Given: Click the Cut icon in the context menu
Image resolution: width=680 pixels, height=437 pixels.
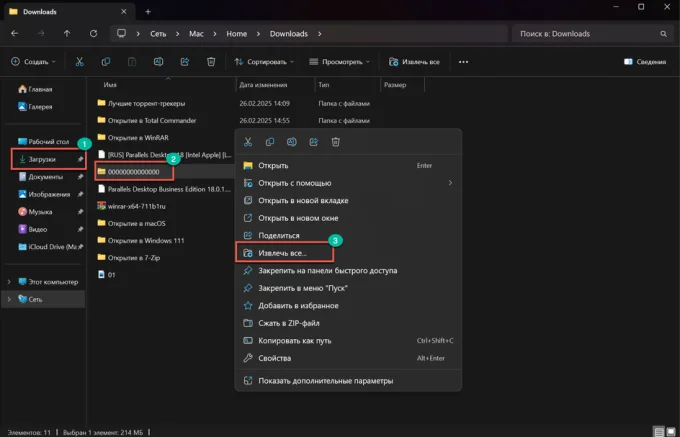Looking at the screenshot, I should (x=248, y=142).
